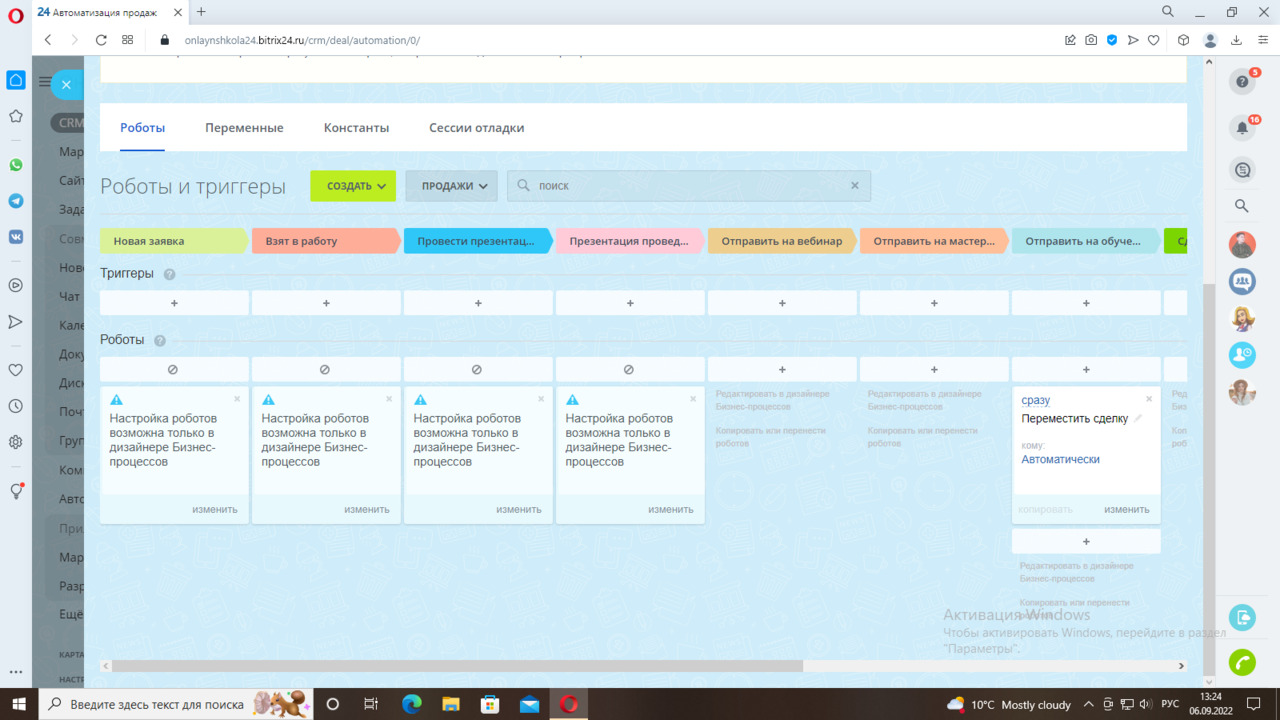Click изменить on the сразу robot card
Screen dimensions: 1280x720
coord(1127,509)
